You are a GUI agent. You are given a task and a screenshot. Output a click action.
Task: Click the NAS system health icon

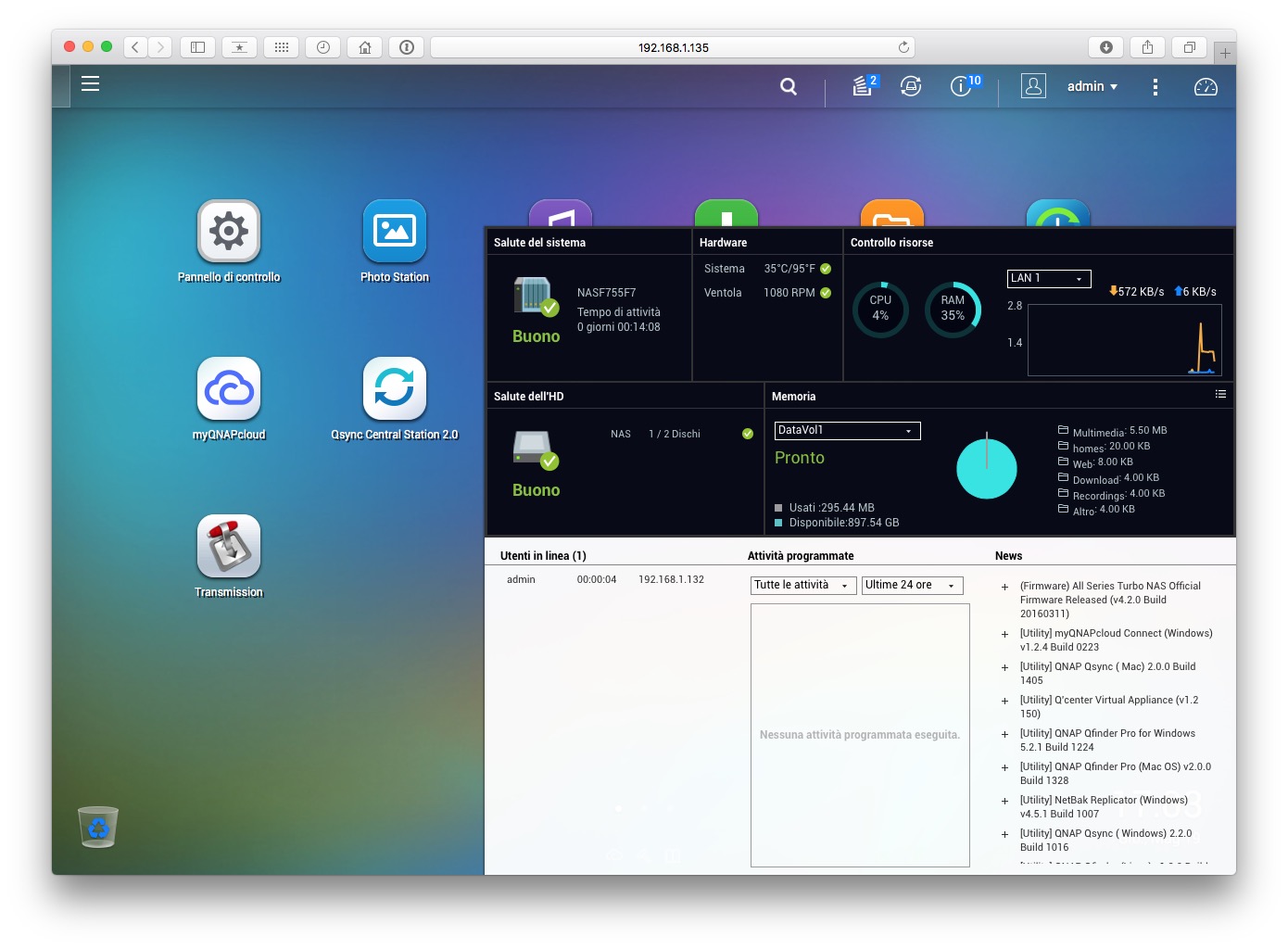(536, 297)
